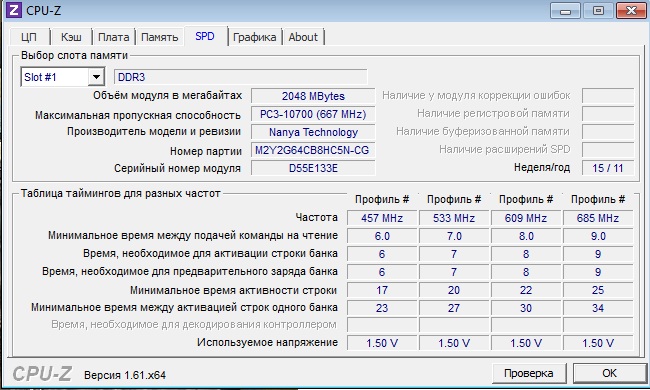This screenshot has height=390, width=650.
Task: Click the Номер партии label
Action: coord(206,151)
